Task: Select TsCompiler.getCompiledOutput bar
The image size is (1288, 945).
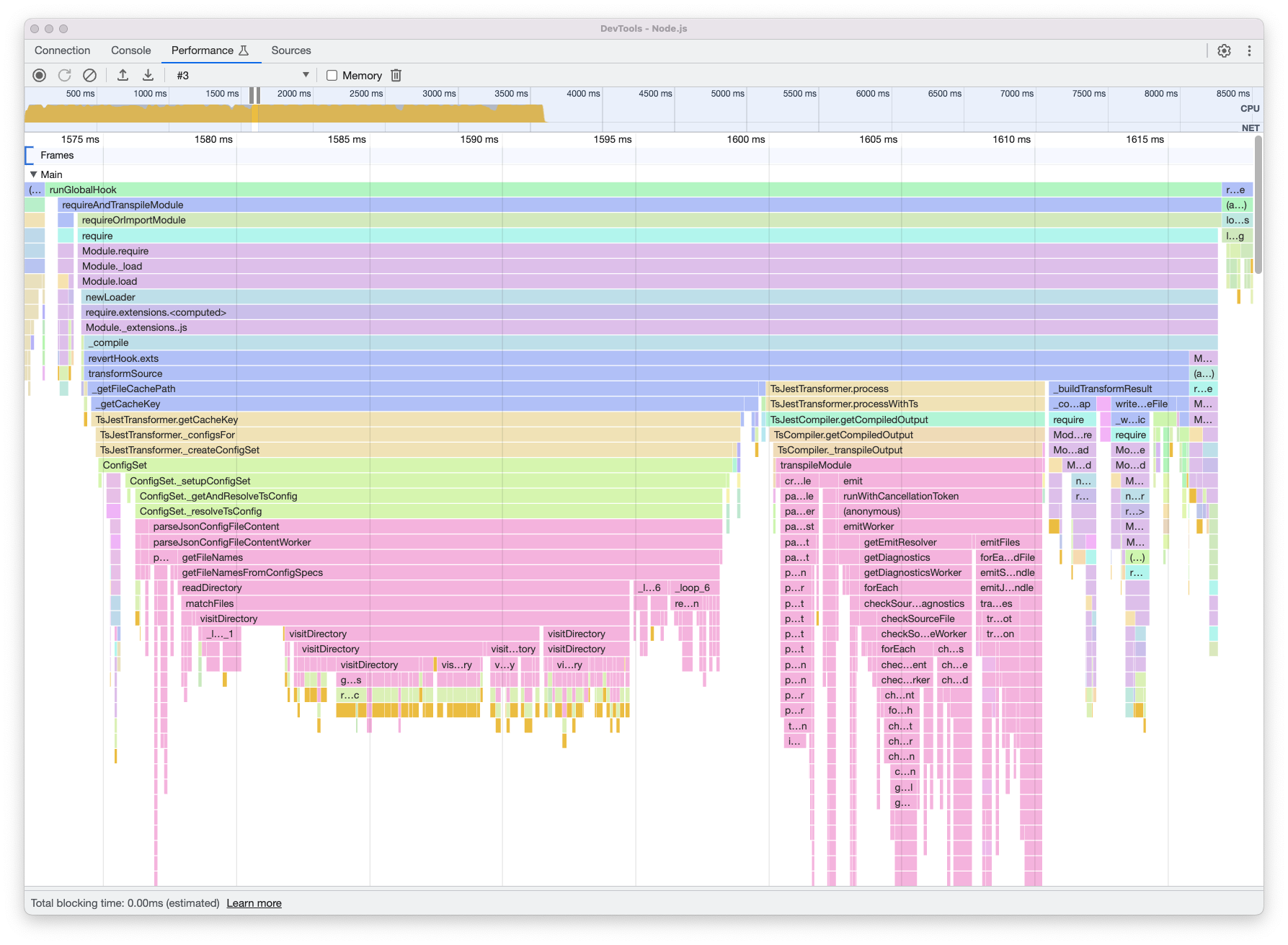Action: [907, 435]
